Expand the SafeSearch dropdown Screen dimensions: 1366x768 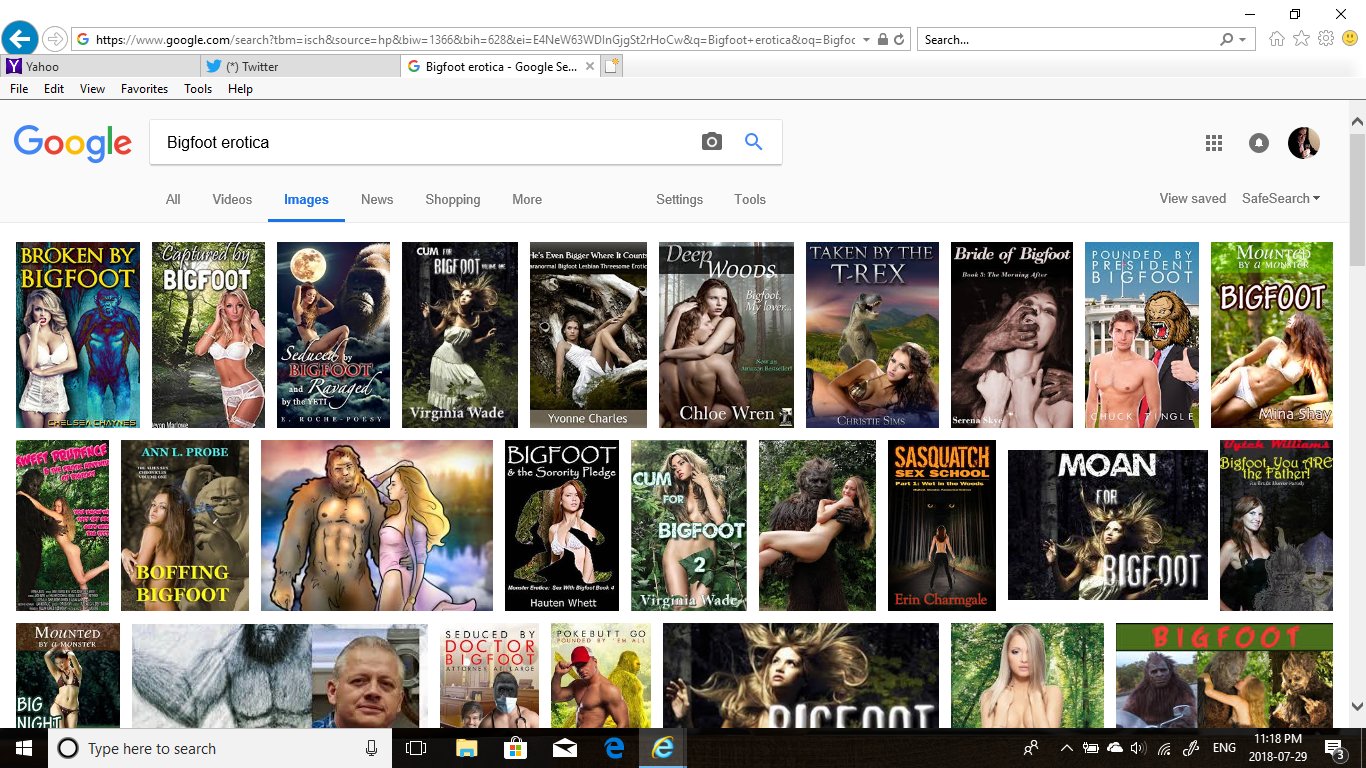pyautogui.click(x=1281, y=199)
